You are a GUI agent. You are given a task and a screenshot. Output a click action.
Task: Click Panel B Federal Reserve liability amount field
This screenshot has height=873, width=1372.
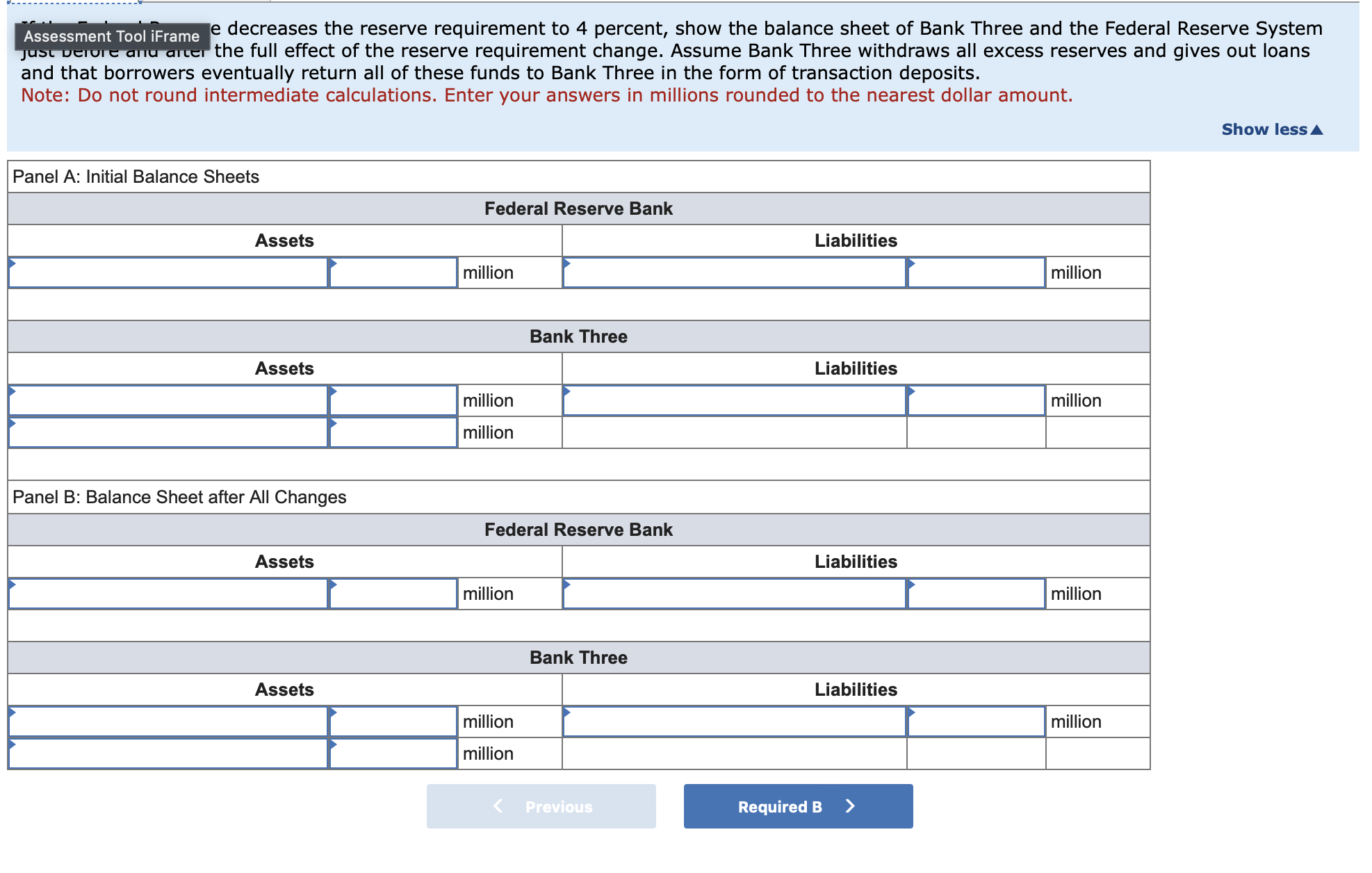pos(976,594)
